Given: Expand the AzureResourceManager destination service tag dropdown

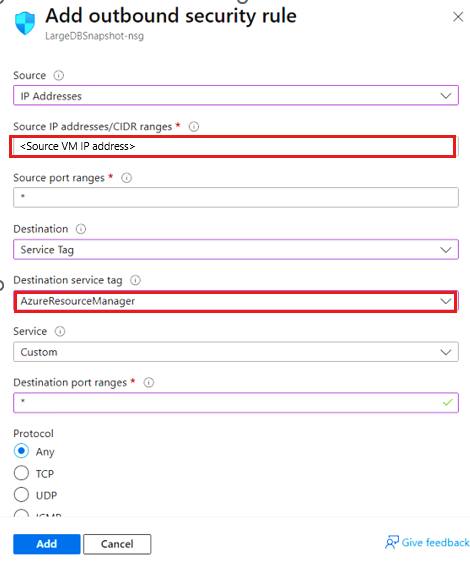Looking at the screenshot, I should pyautogui.click(x=236, y=301).
